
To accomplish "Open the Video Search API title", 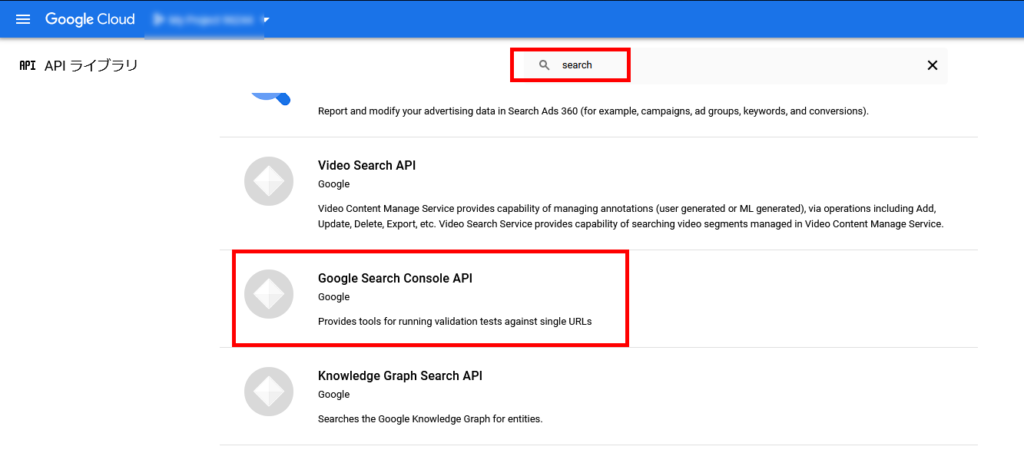I will point(366,166).
